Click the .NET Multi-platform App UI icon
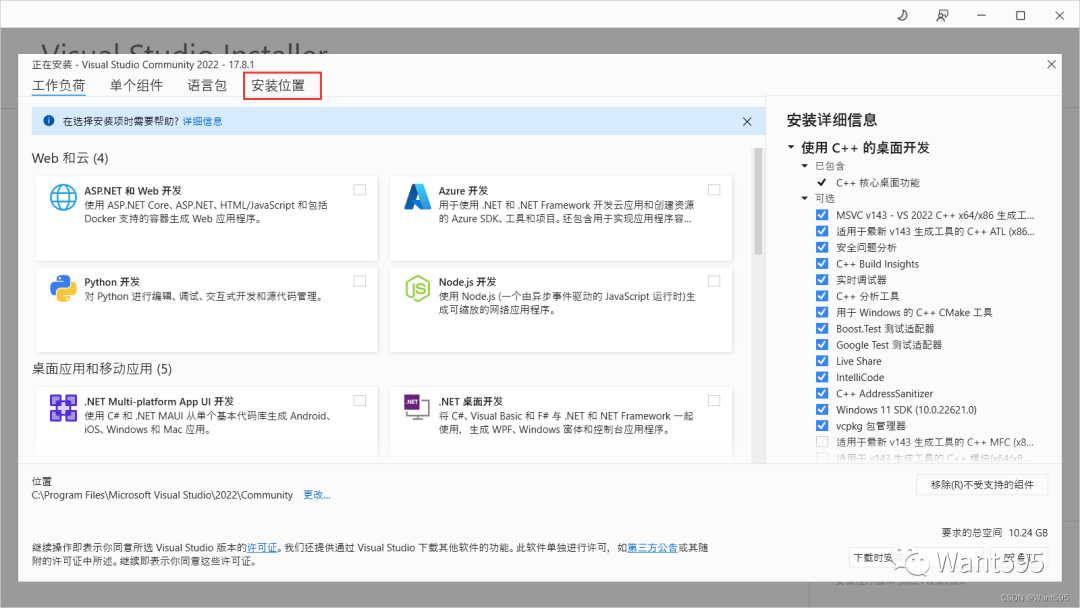The width and height of the screenshot is (1080, 608). click(63, 408)
